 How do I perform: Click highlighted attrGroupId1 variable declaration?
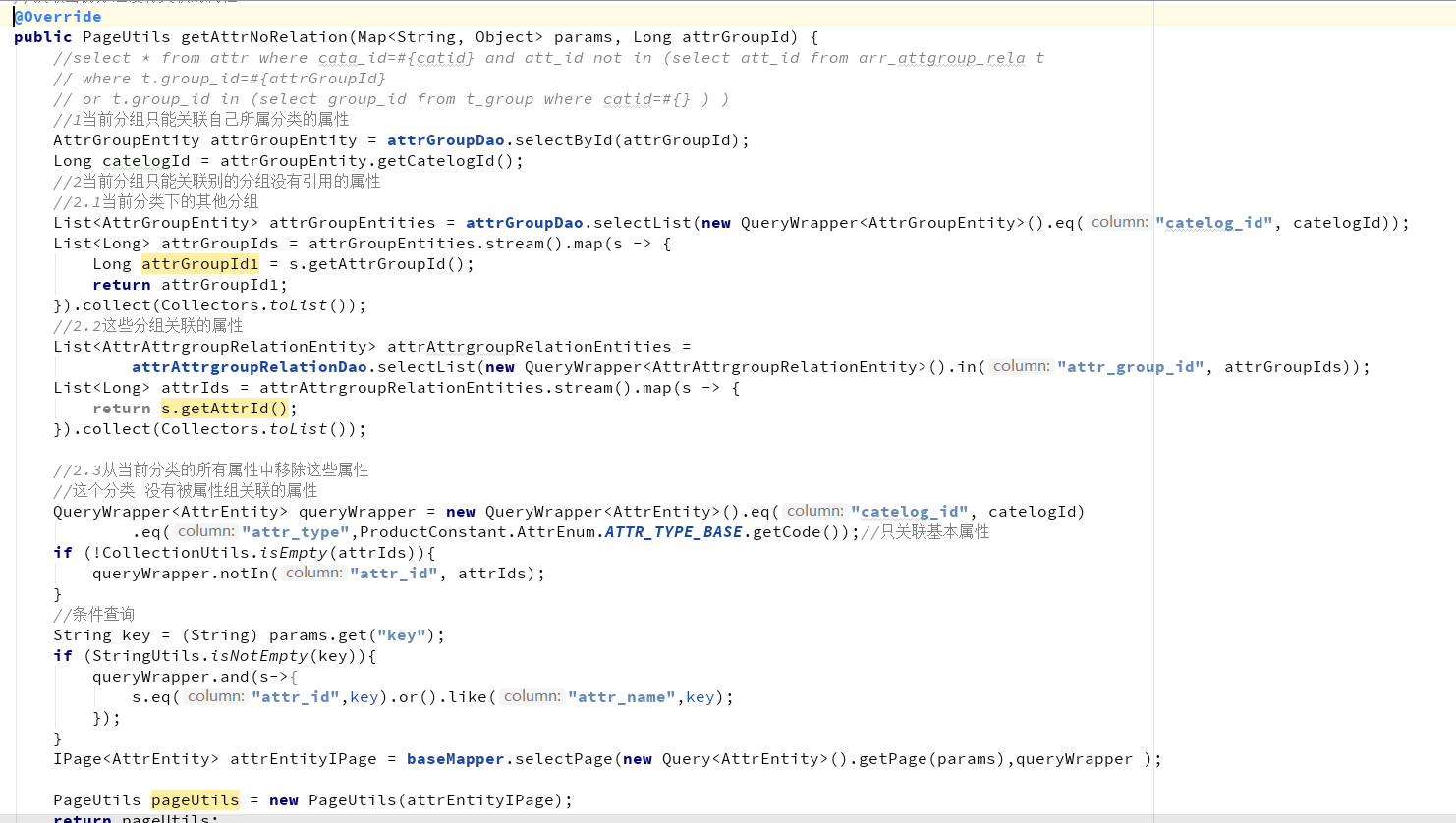(x=199, y=263)
